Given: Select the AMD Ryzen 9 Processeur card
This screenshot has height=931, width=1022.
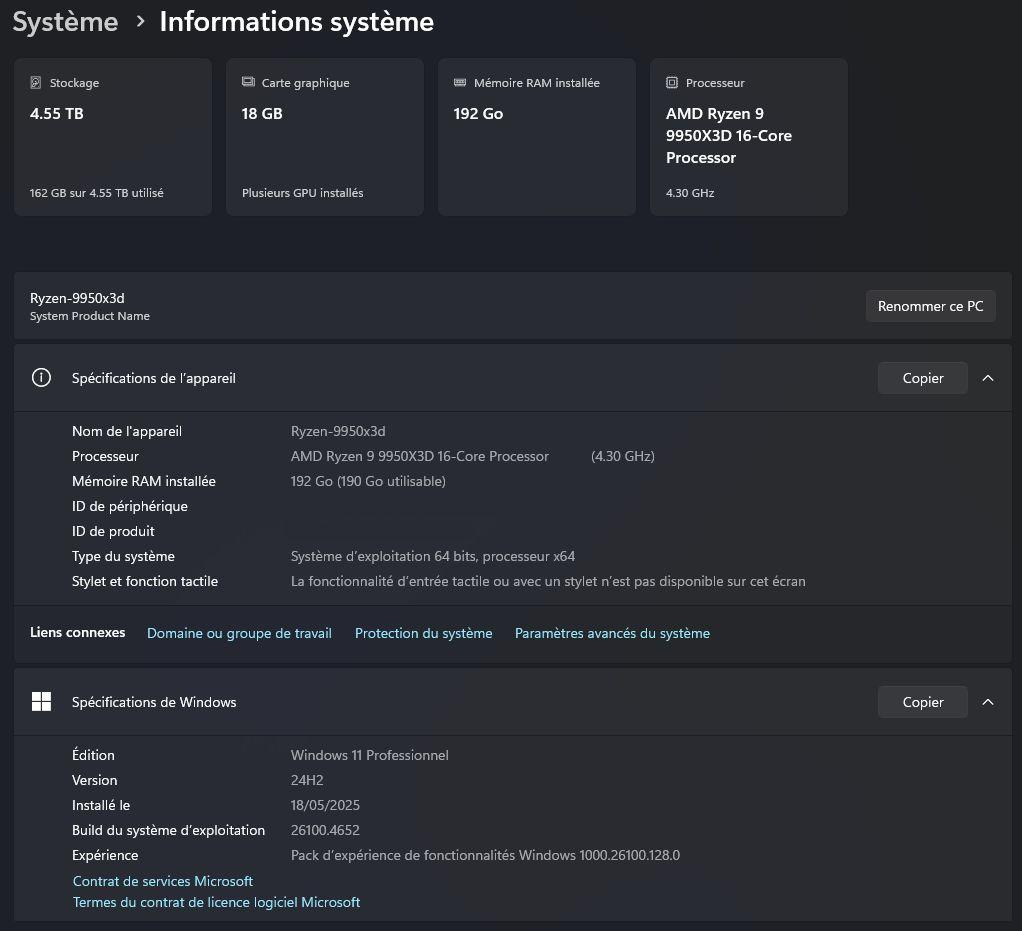Looking at the screenshot, I should tap(749, 137).
